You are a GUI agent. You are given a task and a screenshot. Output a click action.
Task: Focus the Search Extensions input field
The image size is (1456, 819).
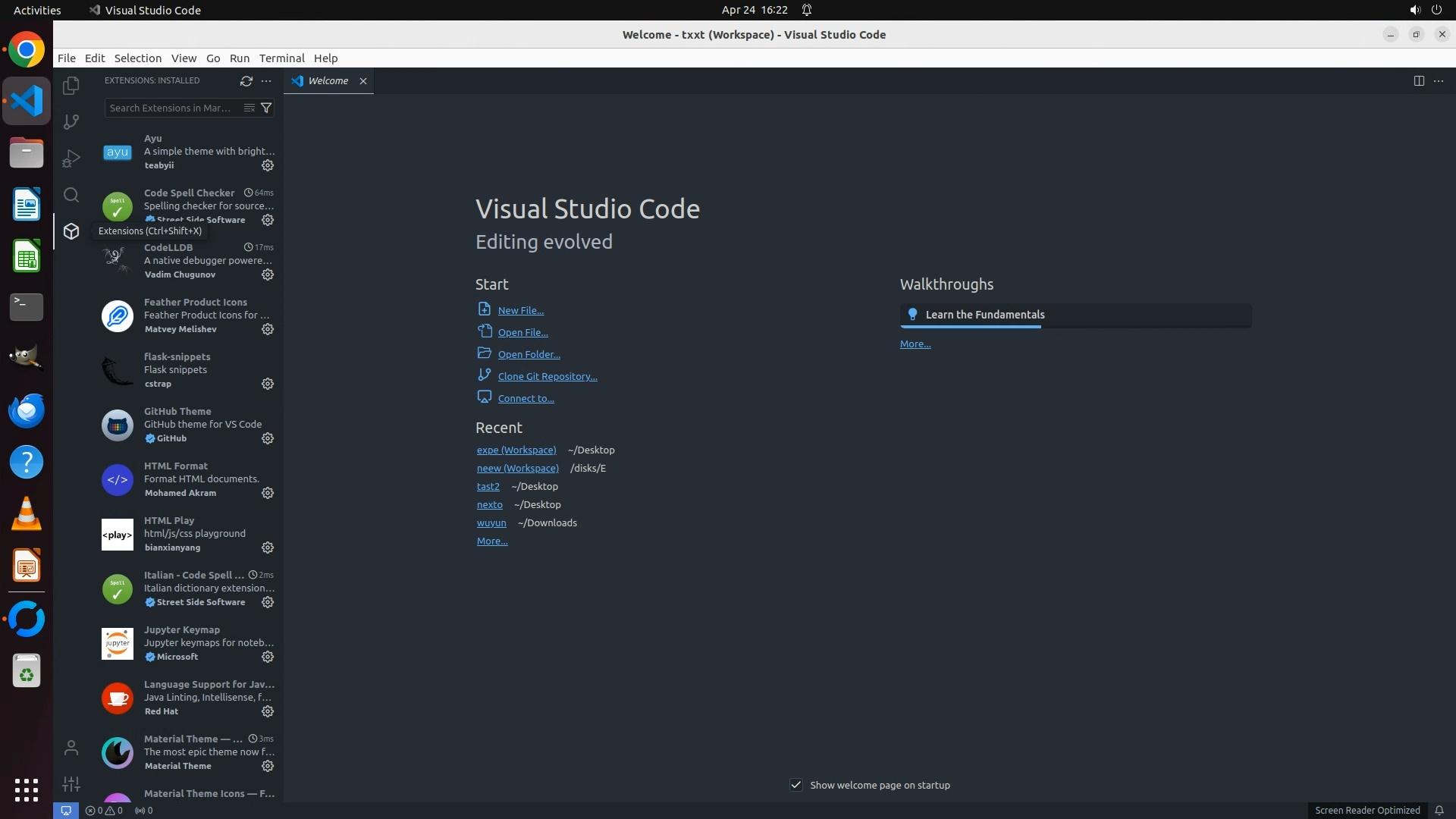[x=173, y=108]
